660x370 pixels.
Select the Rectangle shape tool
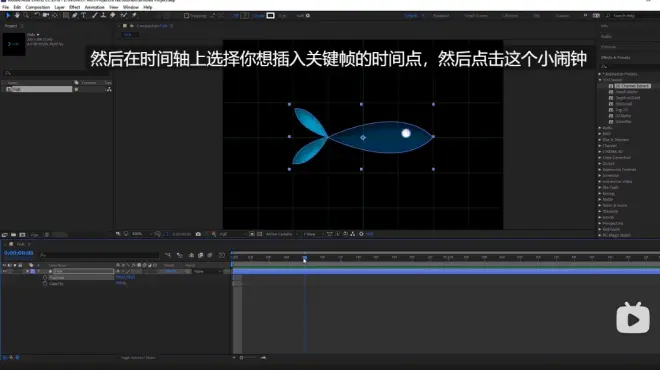point(66,16)
